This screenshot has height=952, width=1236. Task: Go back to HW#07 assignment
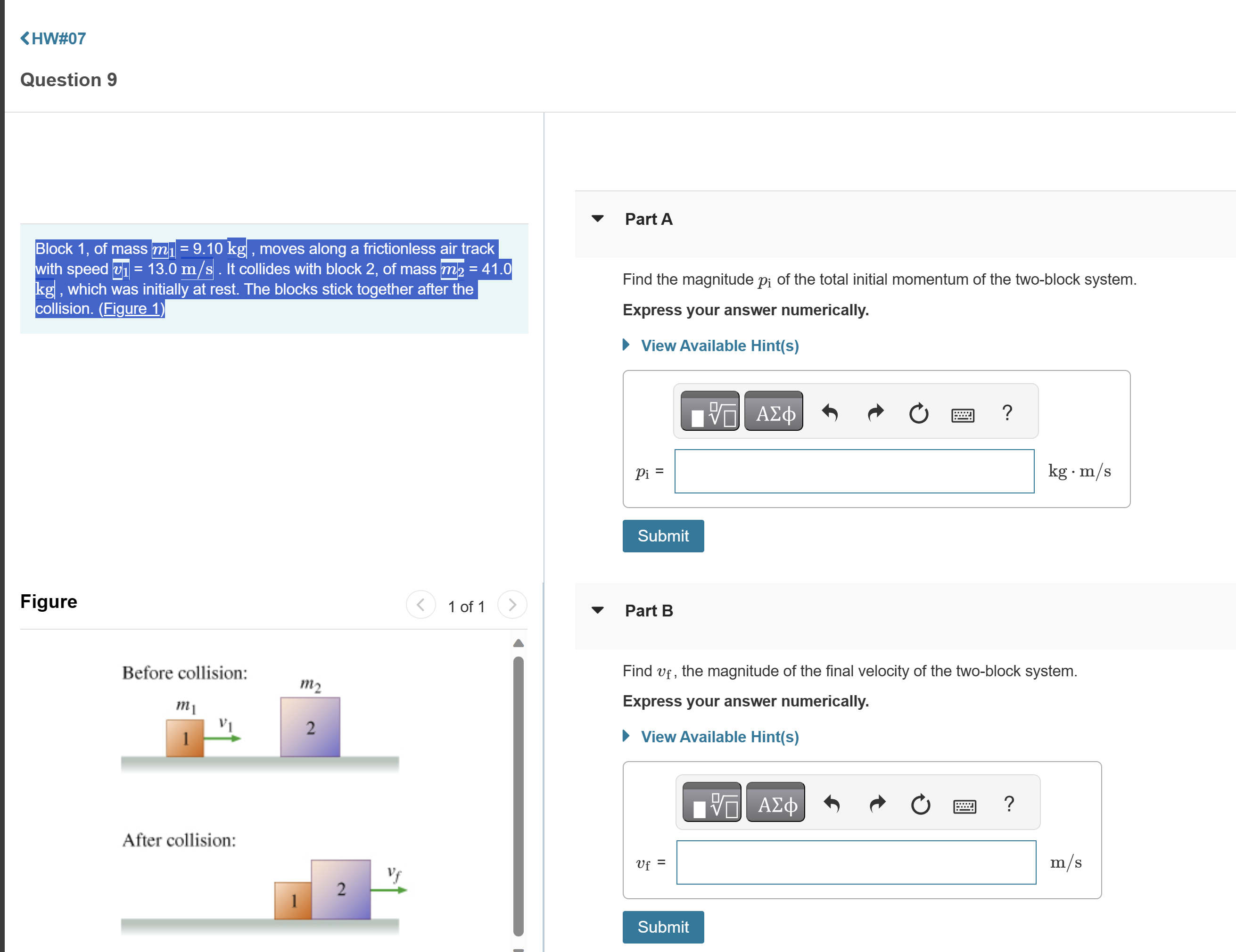53,39
